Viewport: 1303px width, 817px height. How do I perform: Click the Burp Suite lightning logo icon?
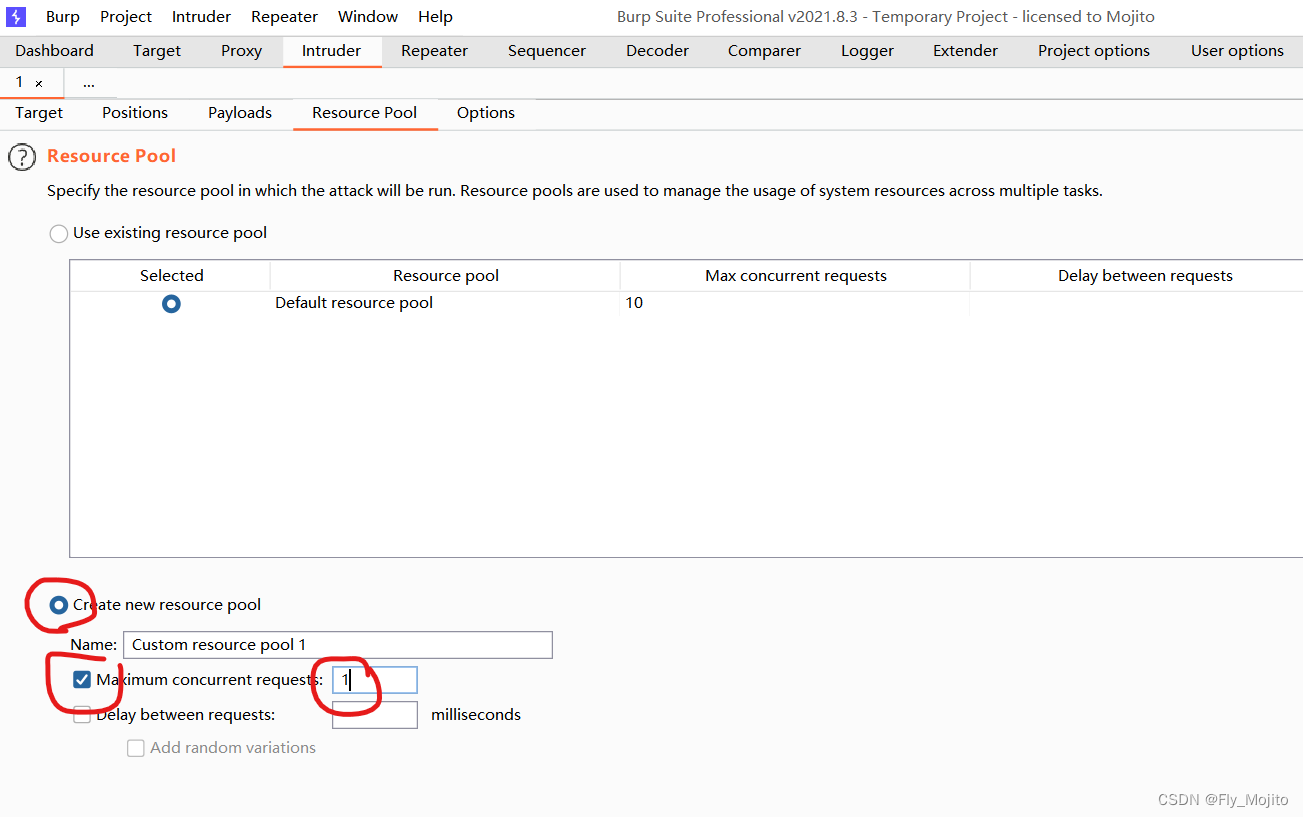(x=16, y=17)
